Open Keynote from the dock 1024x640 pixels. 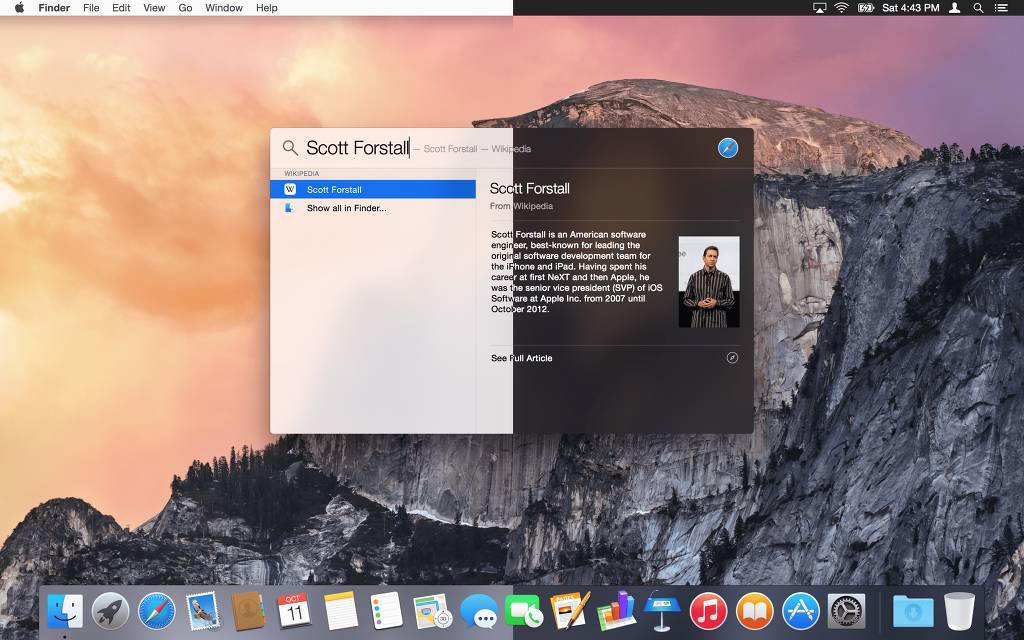click(x=662, y=610)
